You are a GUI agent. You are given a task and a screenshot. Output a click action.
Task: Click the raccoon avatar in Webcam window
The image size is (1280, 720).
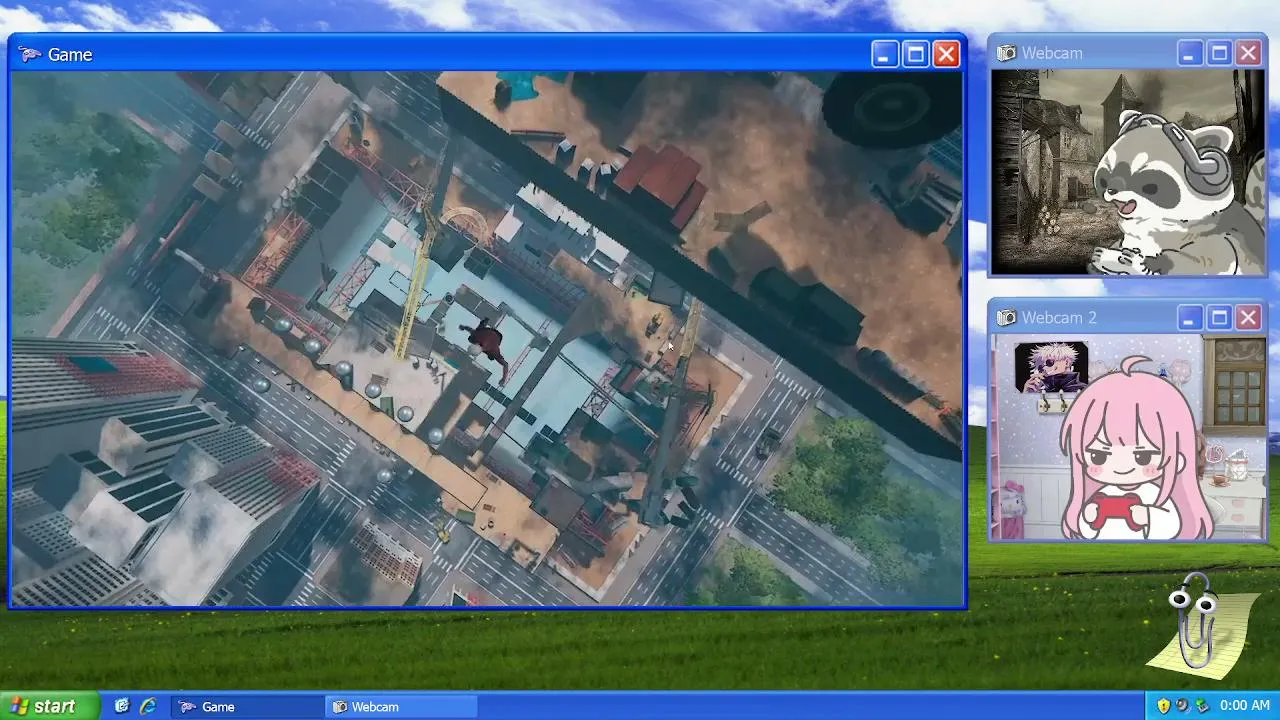point(1169,193)
